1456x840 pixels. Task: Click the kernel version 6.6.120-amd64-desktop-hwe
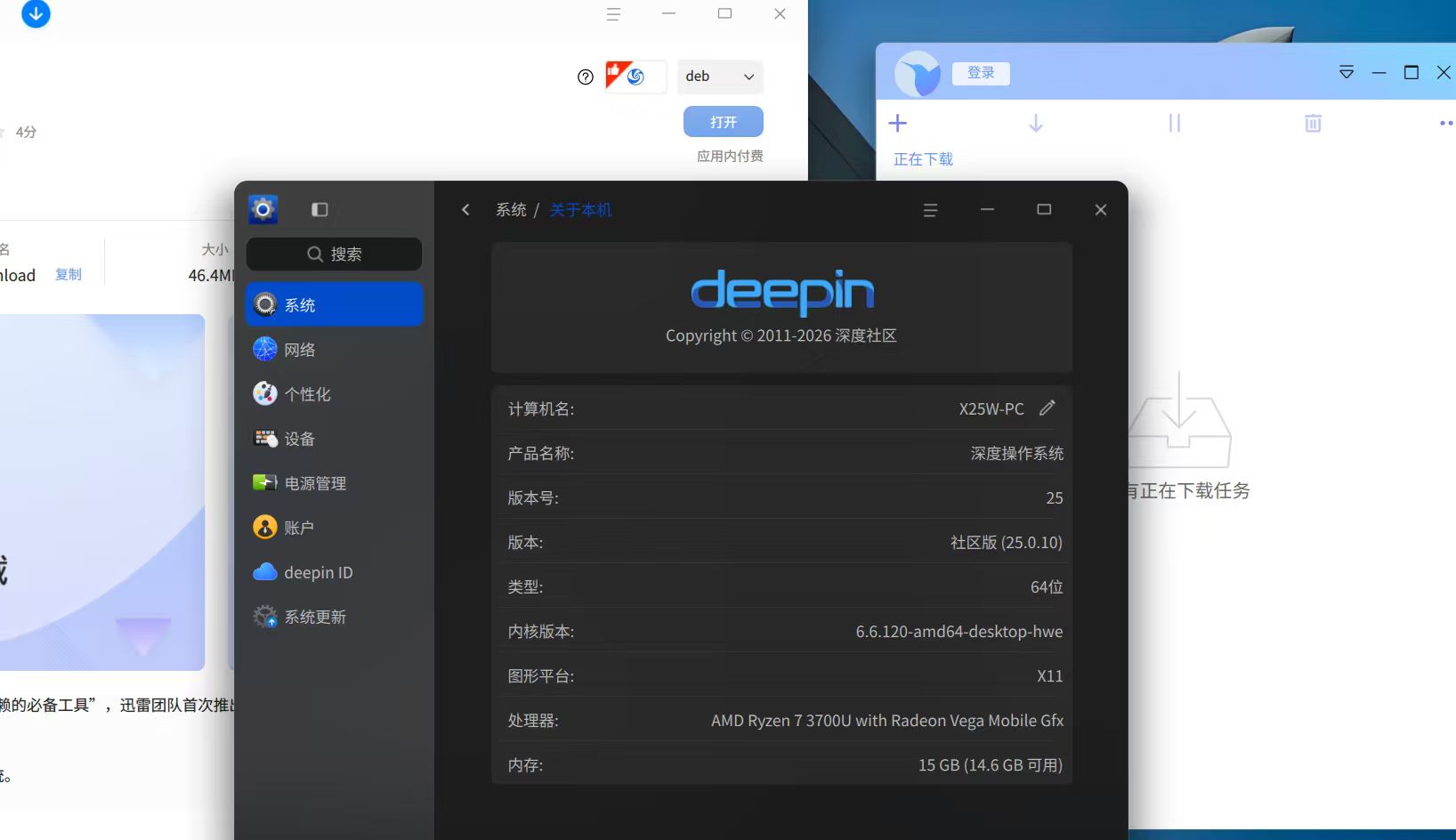959,631
